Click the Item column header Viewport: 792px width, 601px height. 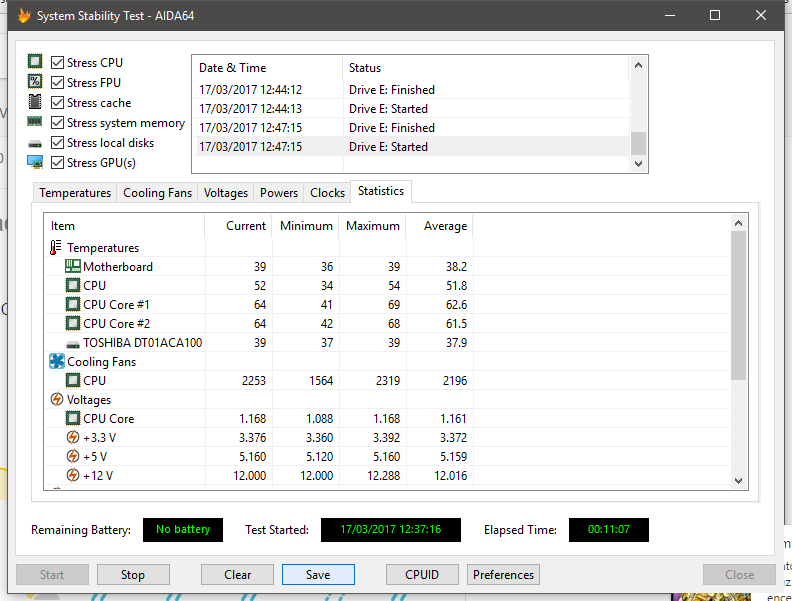(124, 226)
